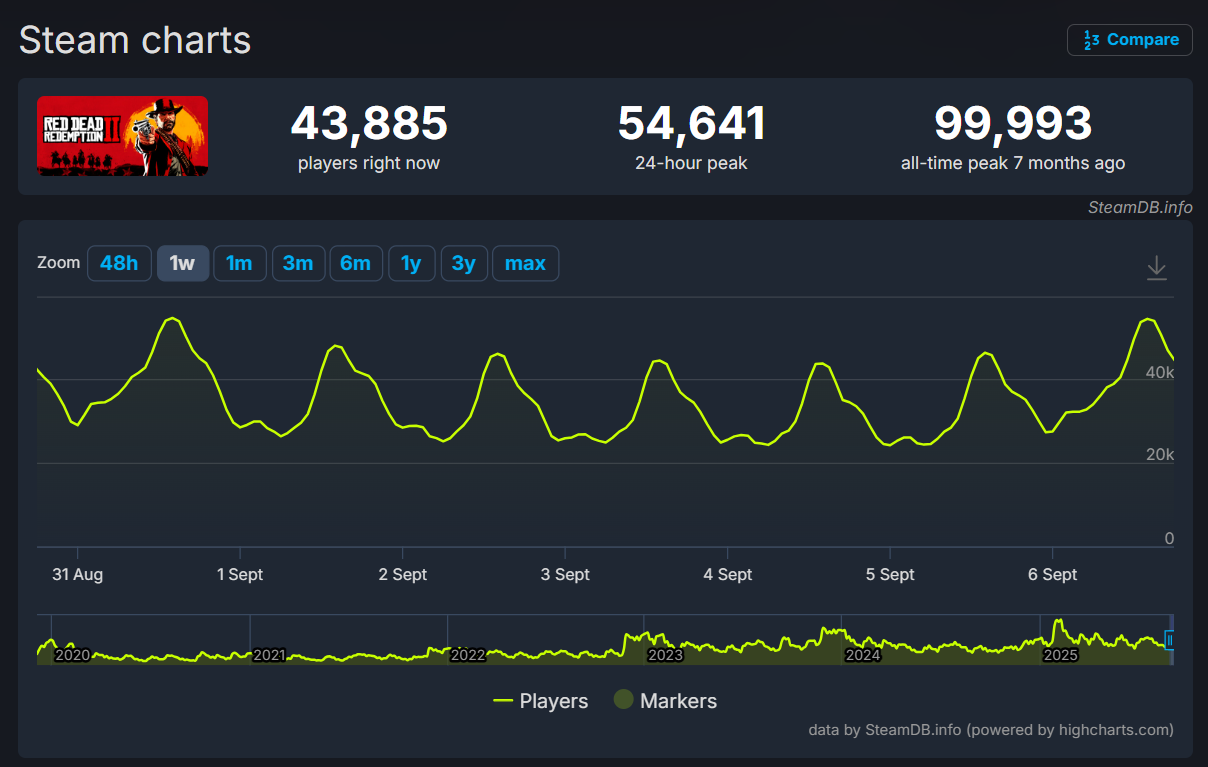The width and height of the screenshot is (1208, 767).
Task: Click the 20k y-axis label
Action: [x=1160, y=455]
